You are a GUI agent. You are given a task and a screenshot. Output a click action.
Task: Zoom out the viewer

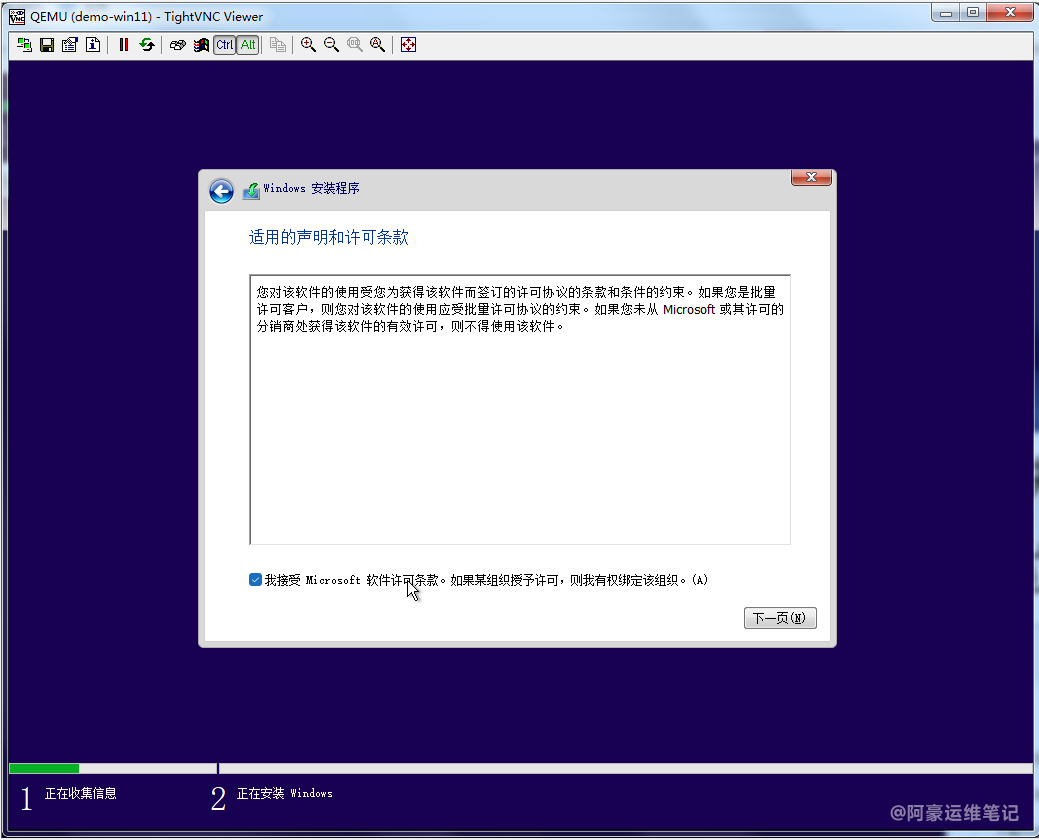(x=331, y=45)
